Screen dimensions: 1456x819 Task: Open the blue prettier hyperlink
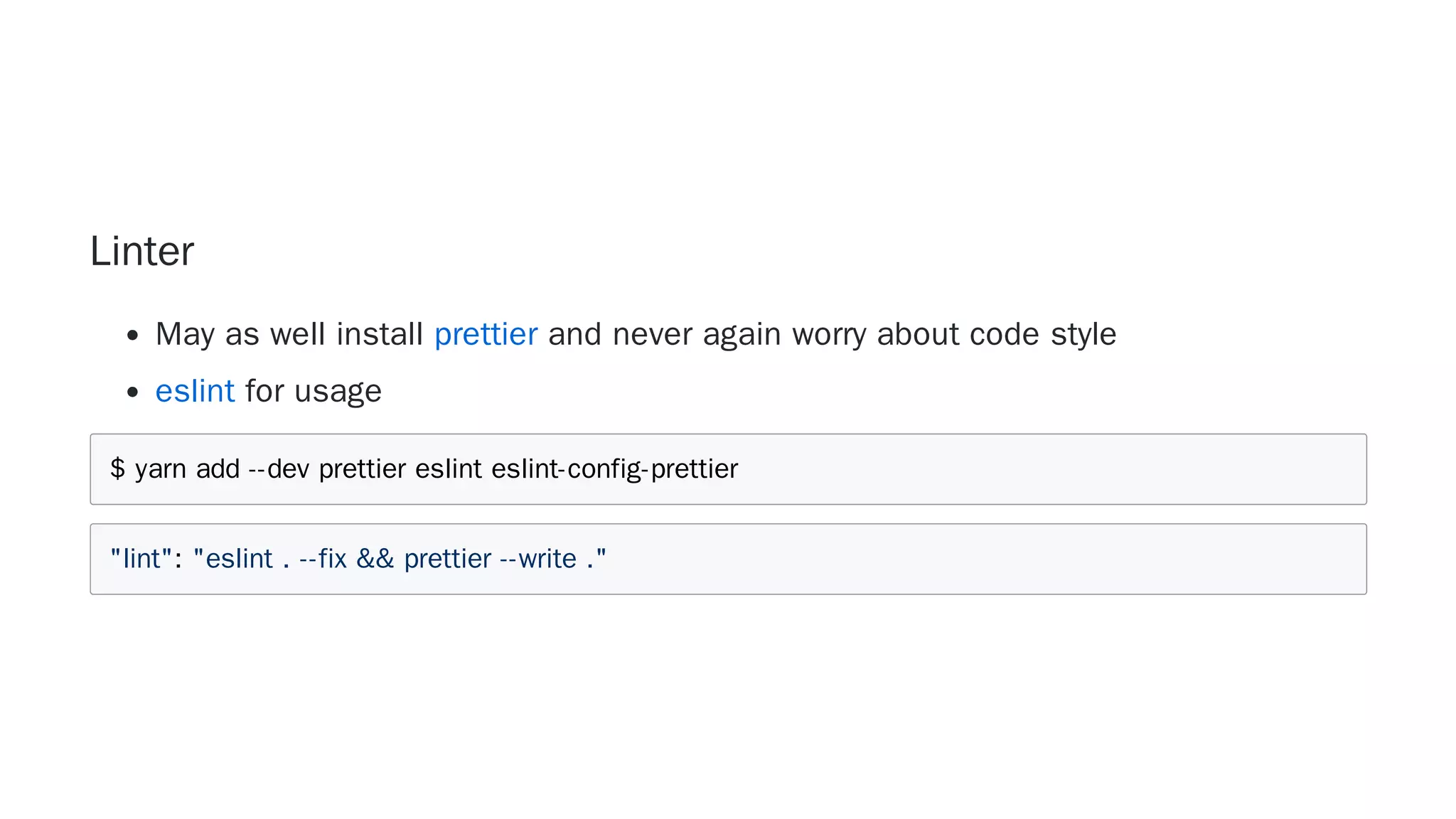[x=486, y=334]
